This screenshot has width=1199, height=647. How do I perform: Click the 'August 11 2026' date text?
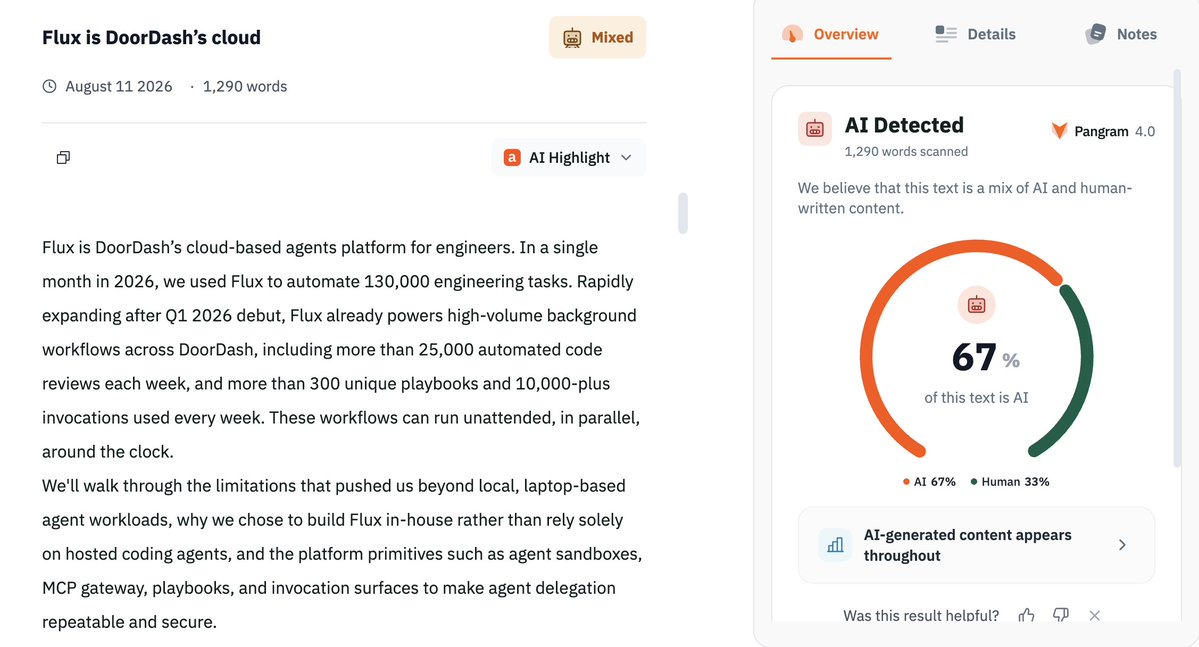coord(119,86)
